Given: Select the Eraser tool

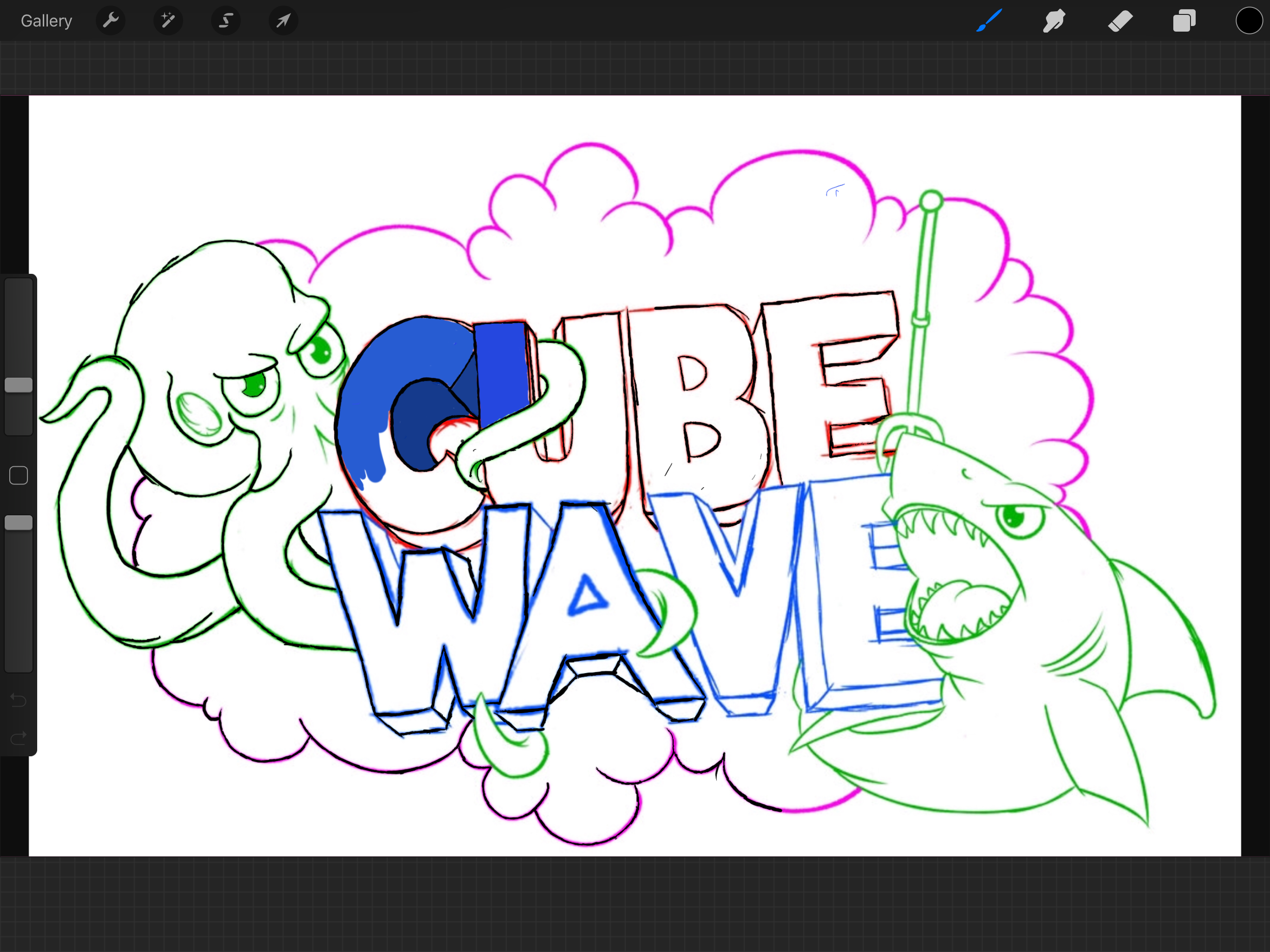Looking at the screenshot, I should pos(1119,21).
